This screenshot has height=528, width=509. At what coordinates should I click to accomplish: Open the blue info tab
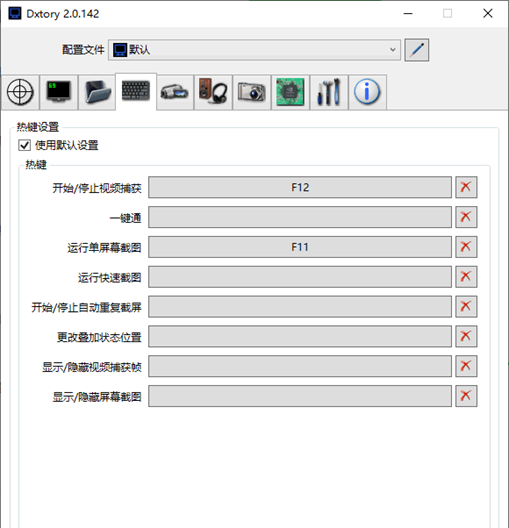point(367,92)
